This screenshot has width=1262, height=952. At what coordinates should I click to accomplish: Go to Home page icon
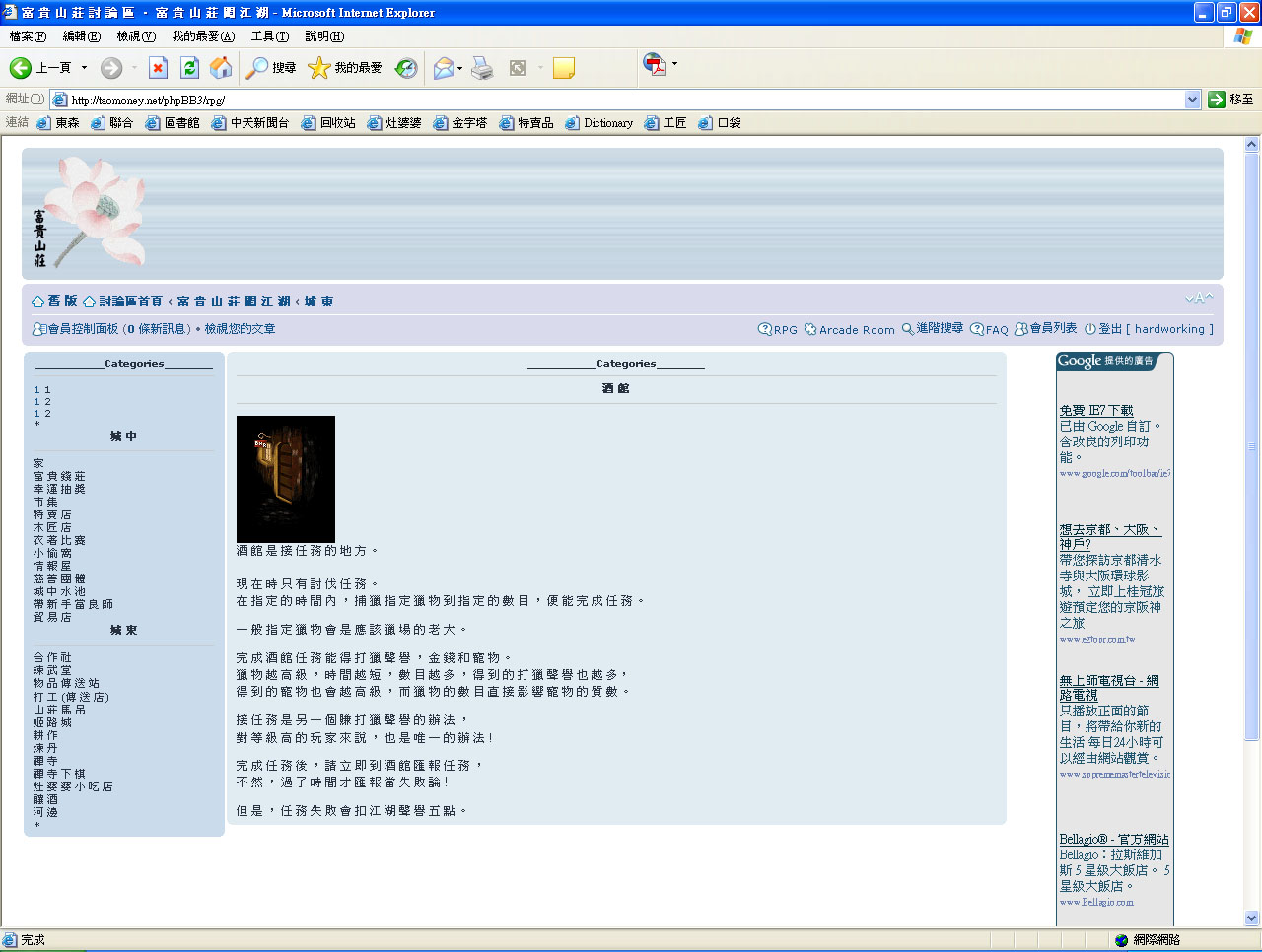coord(221,68)
